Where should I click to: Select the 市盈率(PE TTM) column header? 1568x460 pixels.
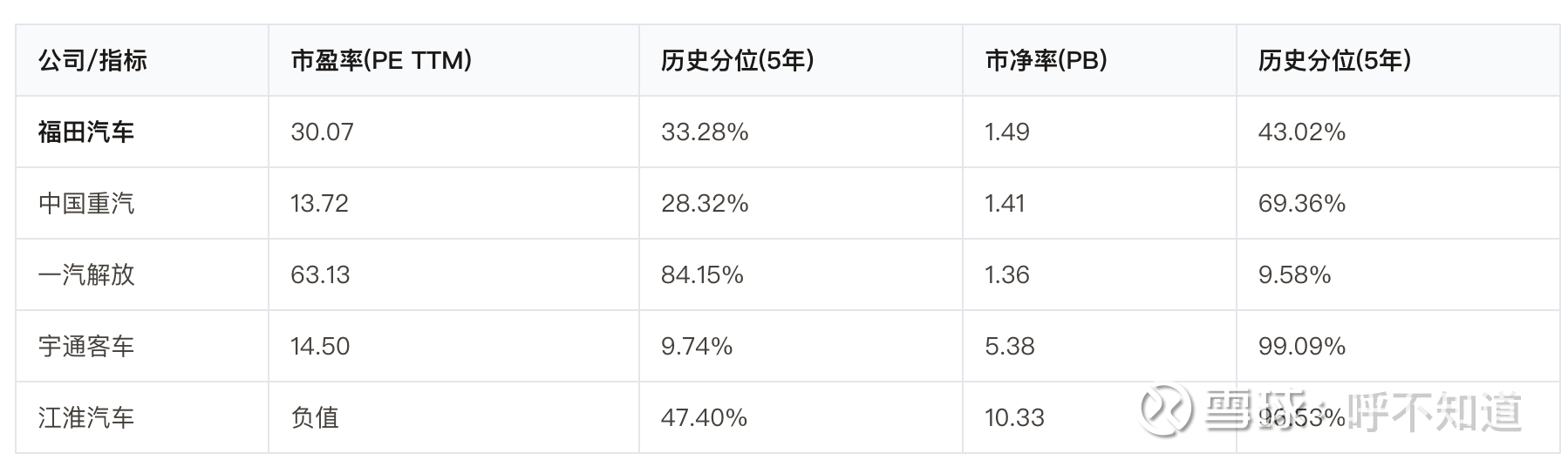click(381, 60)
